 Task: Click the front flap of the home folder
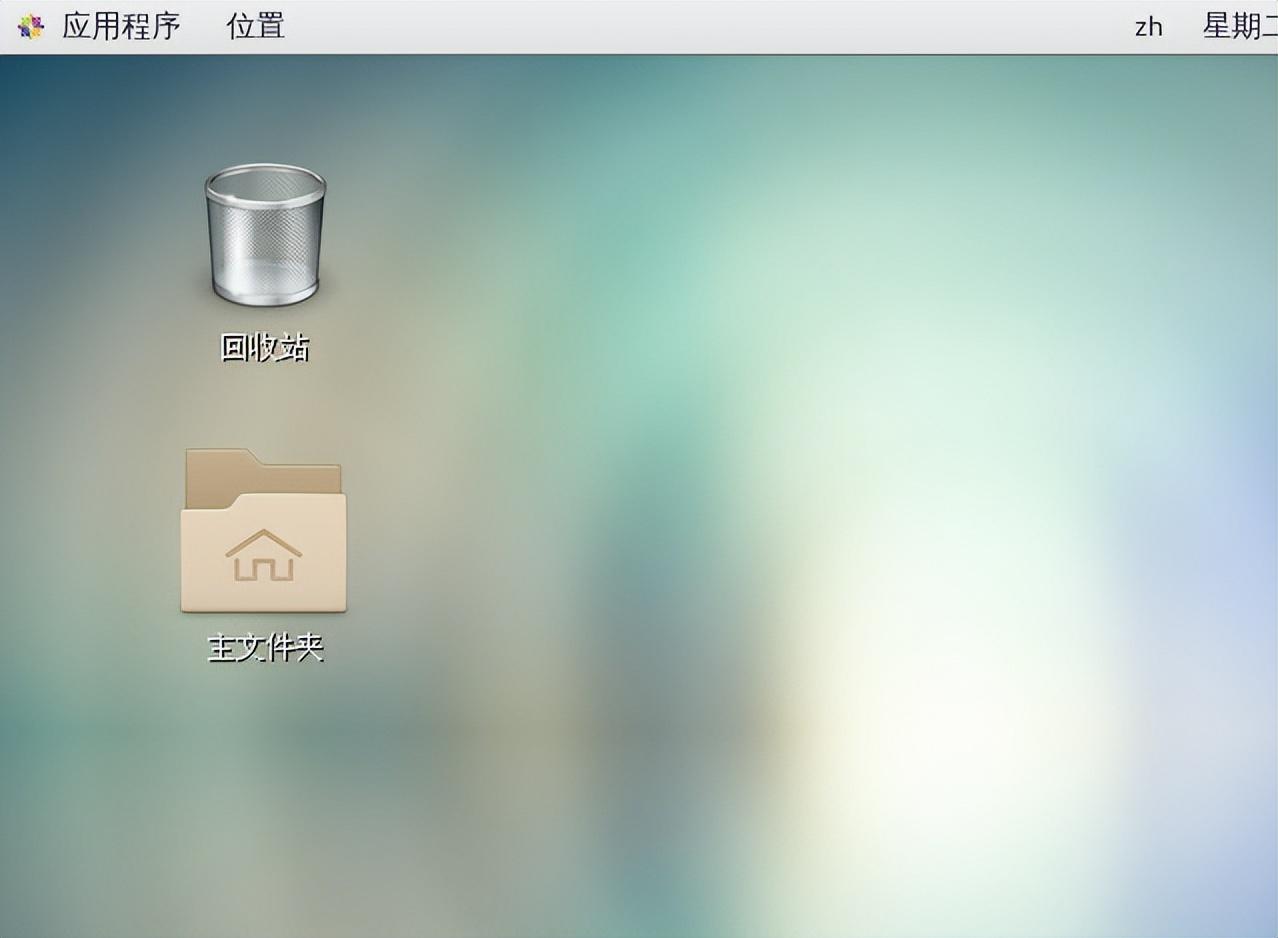(264, 590)
